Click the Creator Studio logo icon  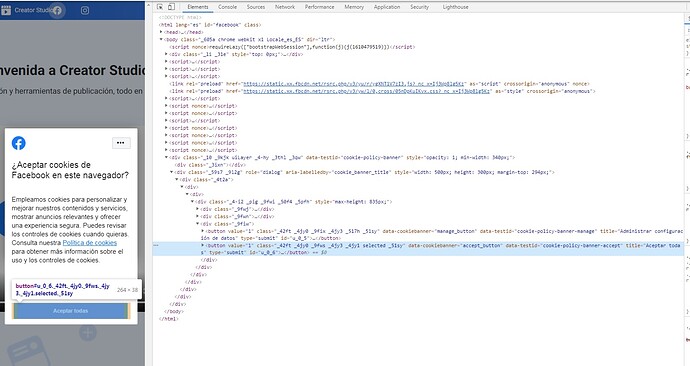tap(6, 10)
